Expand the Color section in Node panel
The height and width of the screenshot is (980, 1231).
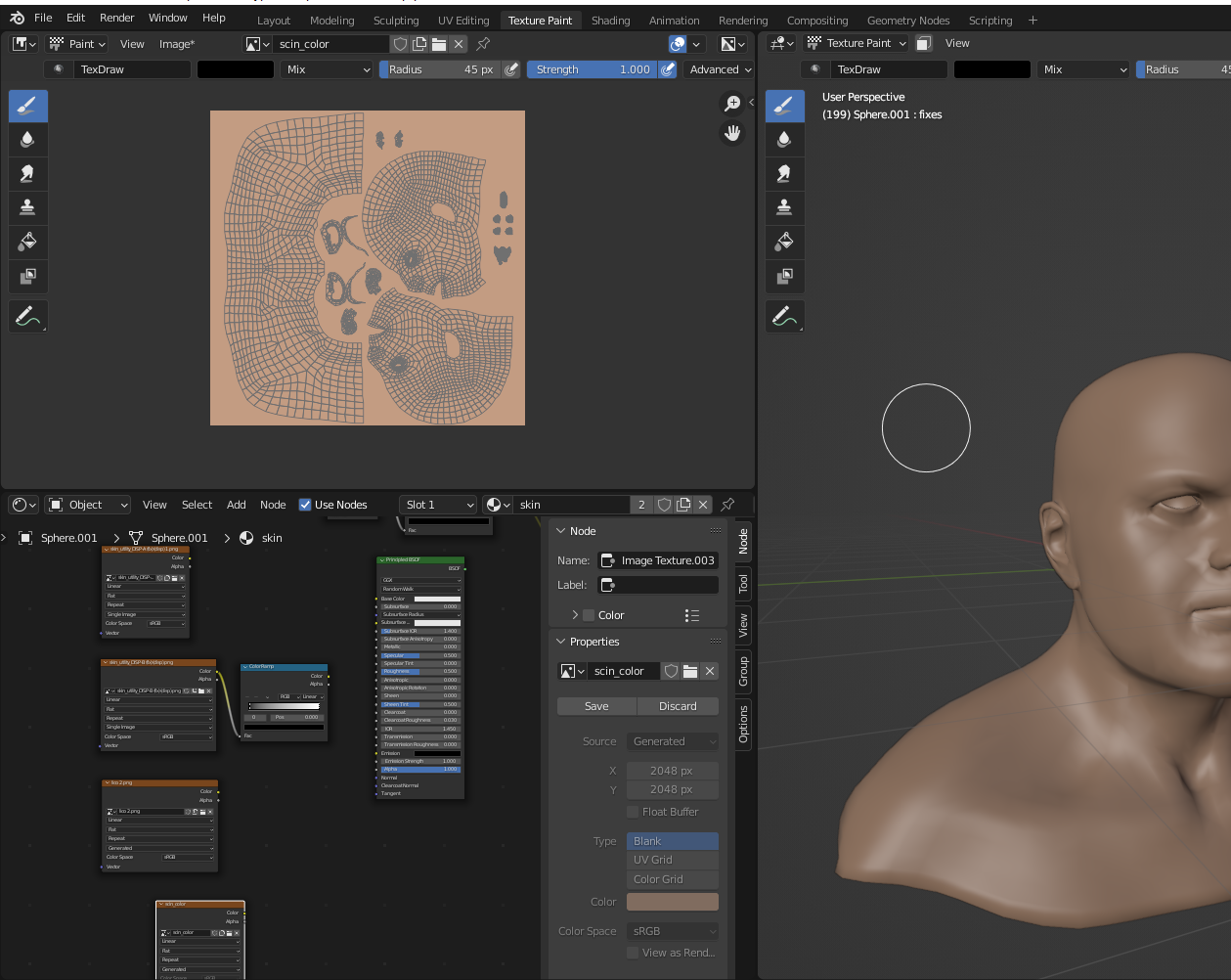pyautogui.click(x=575, y=615)
